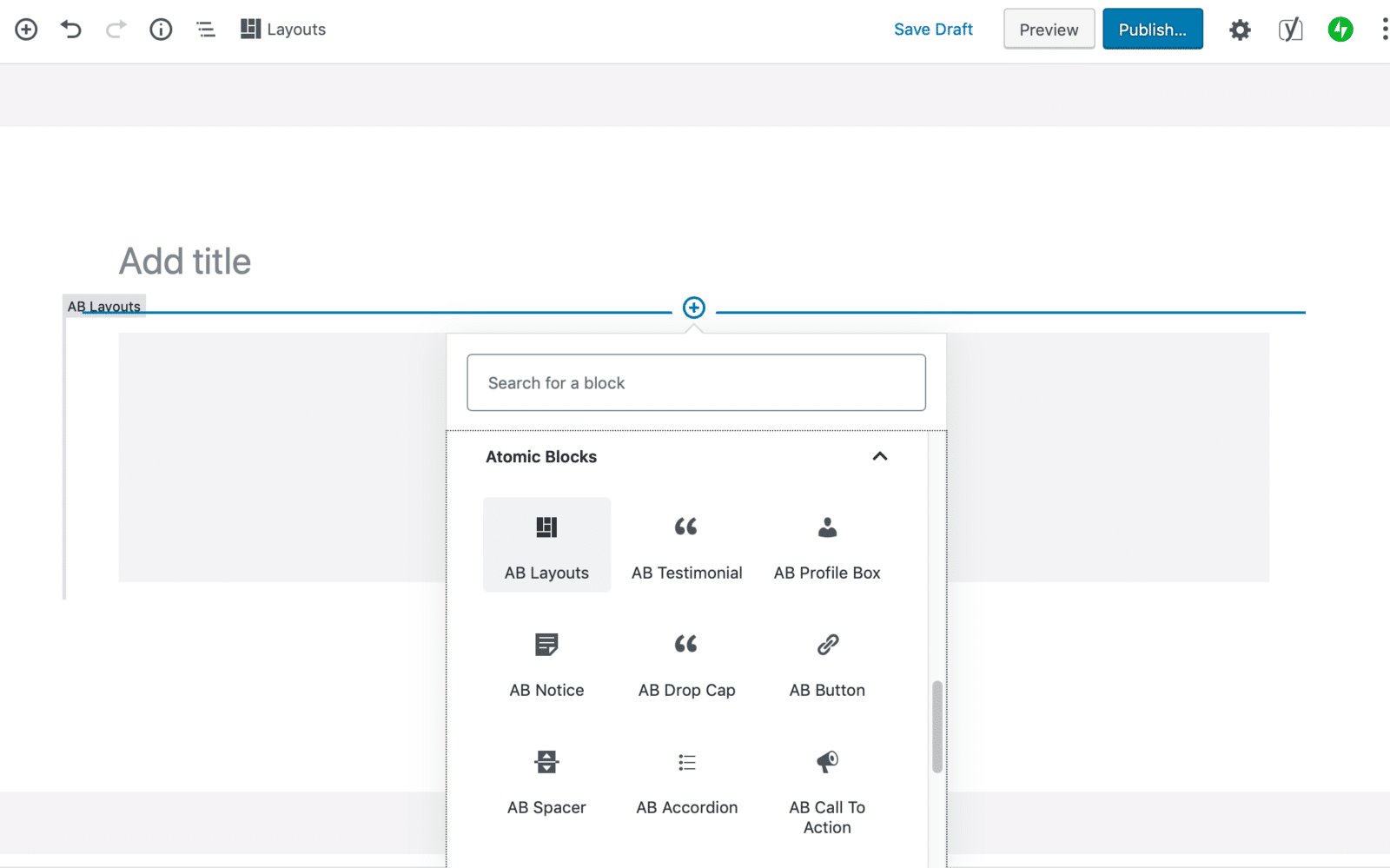Select the AB Testimonial block
Screen dimensions: 1390x868
tap(686, 545)
